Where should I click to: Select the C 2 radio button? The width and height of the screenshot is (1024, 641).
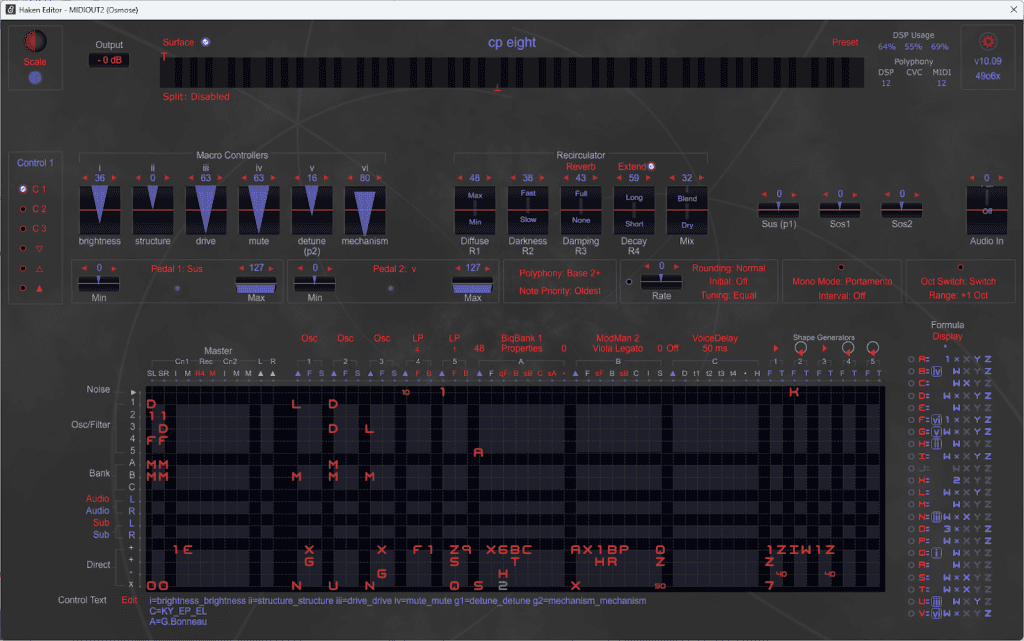23,209
